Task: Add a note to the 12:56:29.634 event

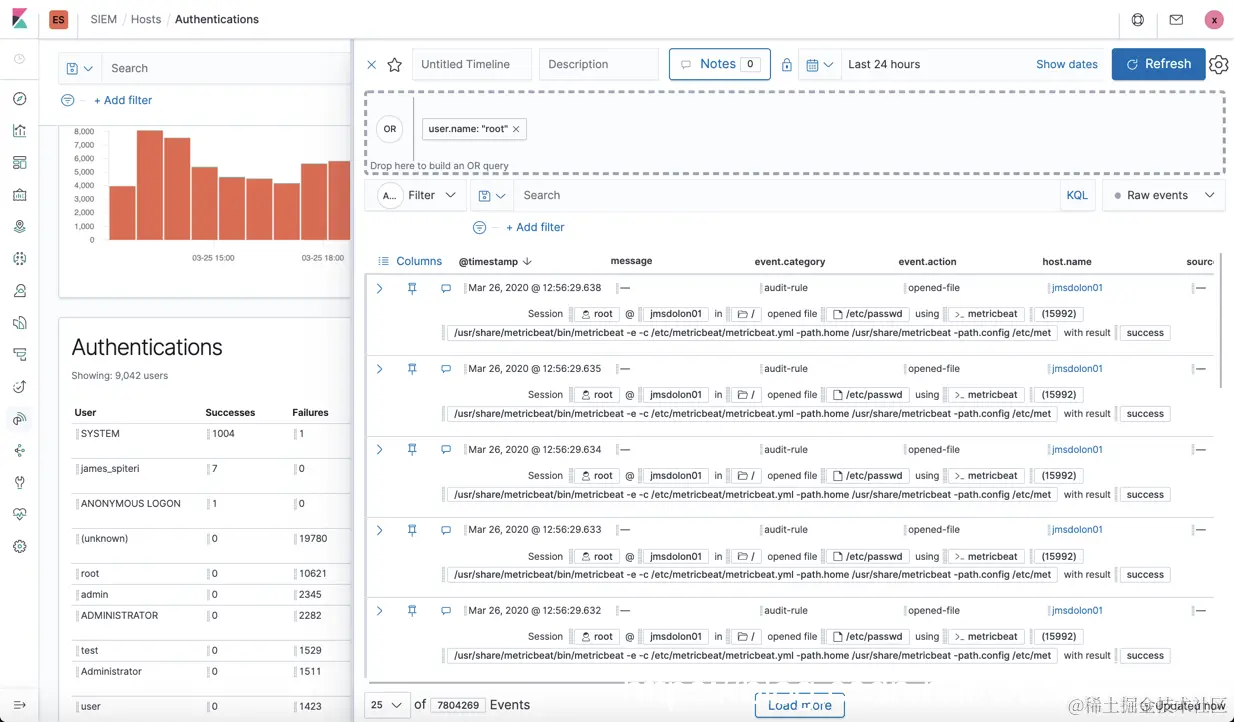Action: (x=446, y=450)
